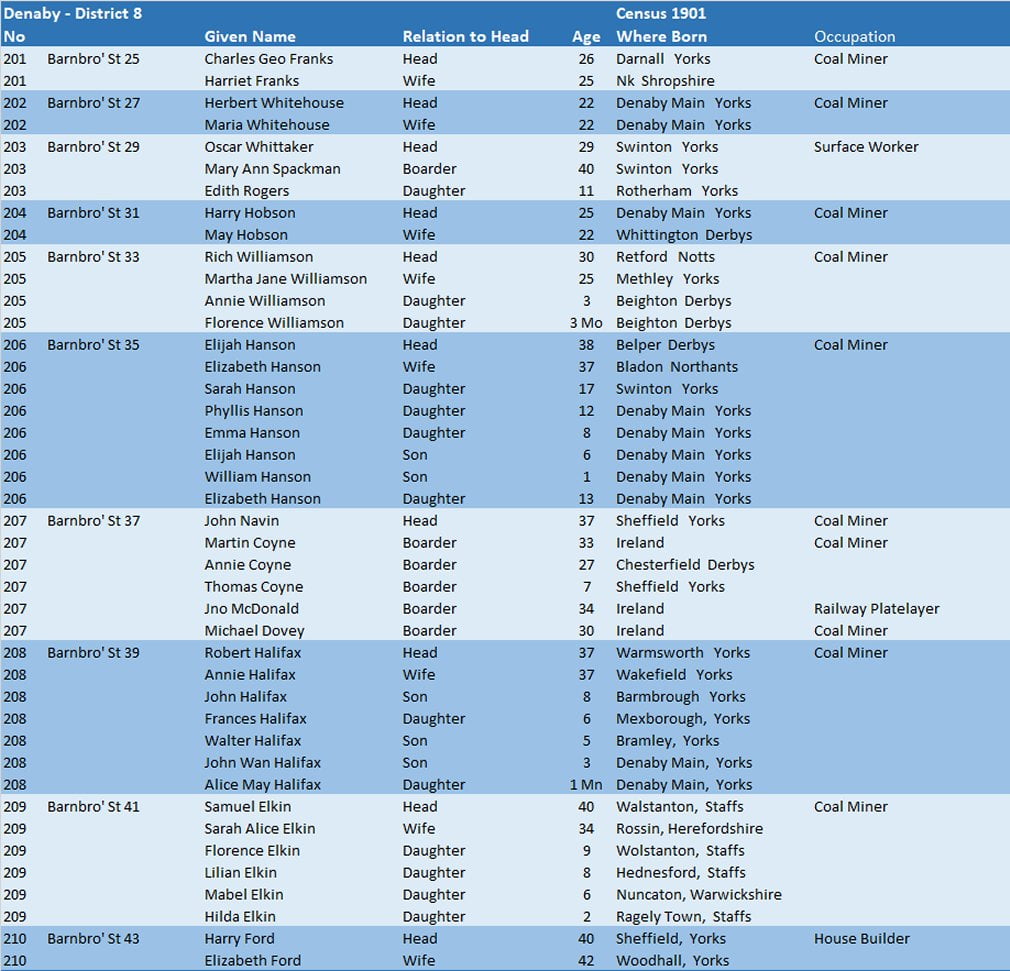This screenshot has height=971, width=1010.
Task: Select the 'Whittington Derbys' birthplace cell
Action: click(x=684, y=235)
